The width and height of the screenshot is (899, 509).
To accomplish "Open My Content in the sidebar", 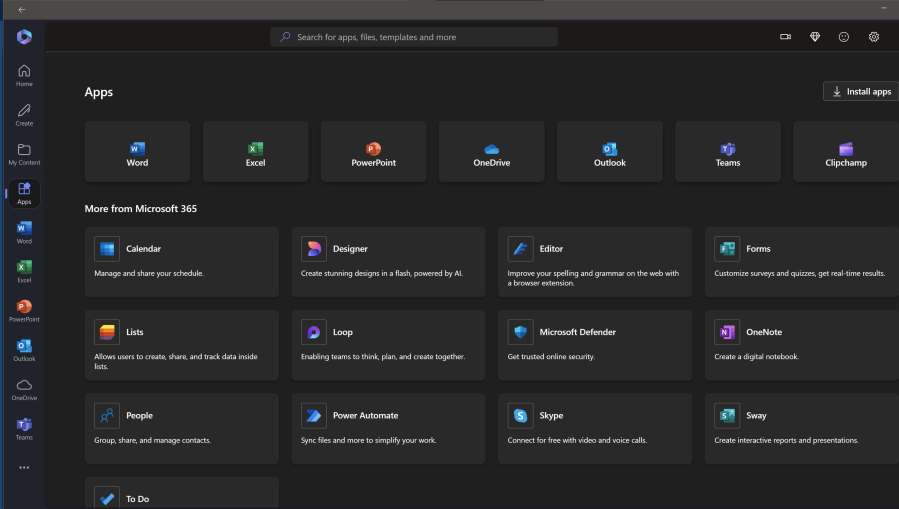I will [24, 153].
